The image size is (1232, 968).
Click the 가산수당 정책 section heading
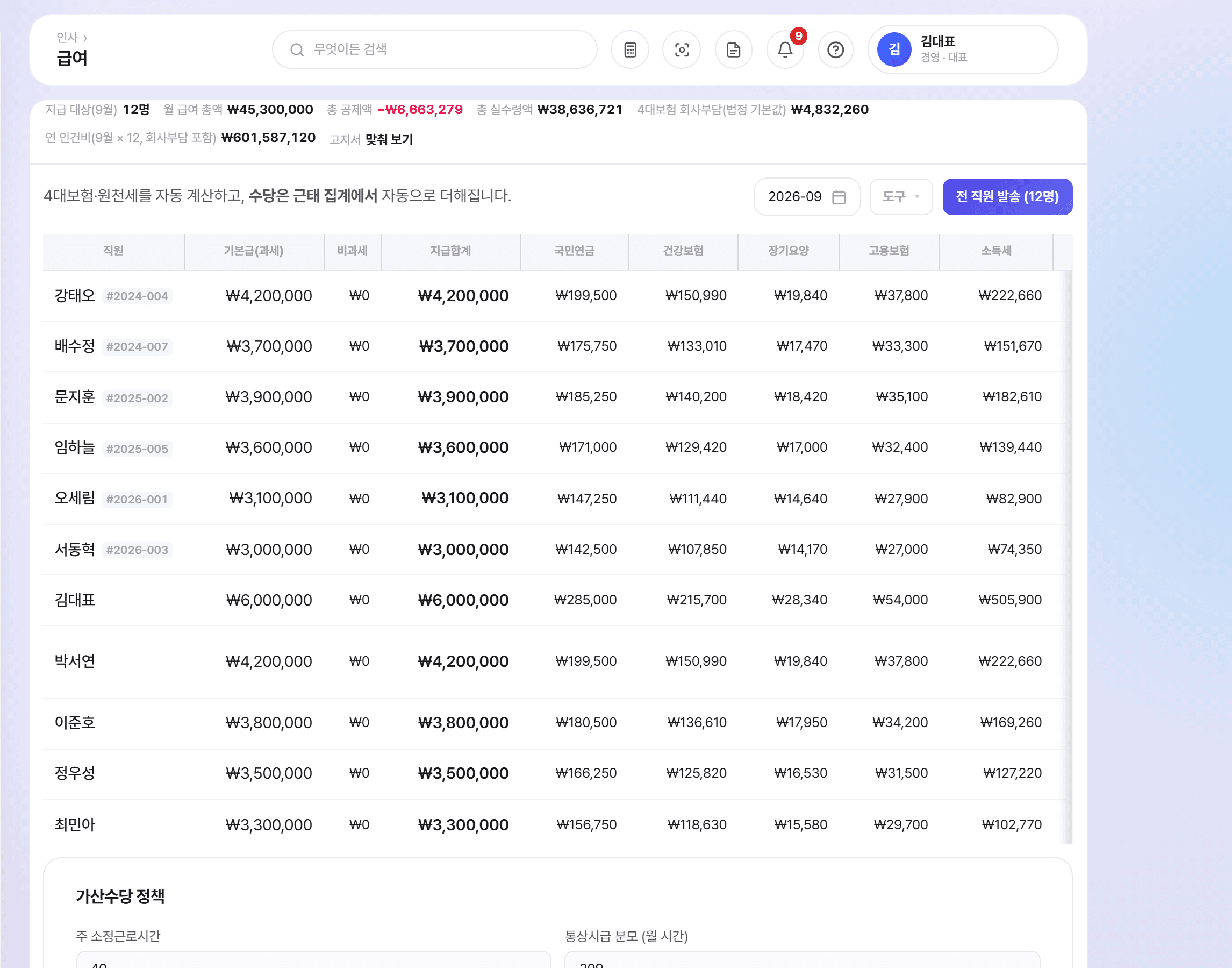click(x=120, y=896)
